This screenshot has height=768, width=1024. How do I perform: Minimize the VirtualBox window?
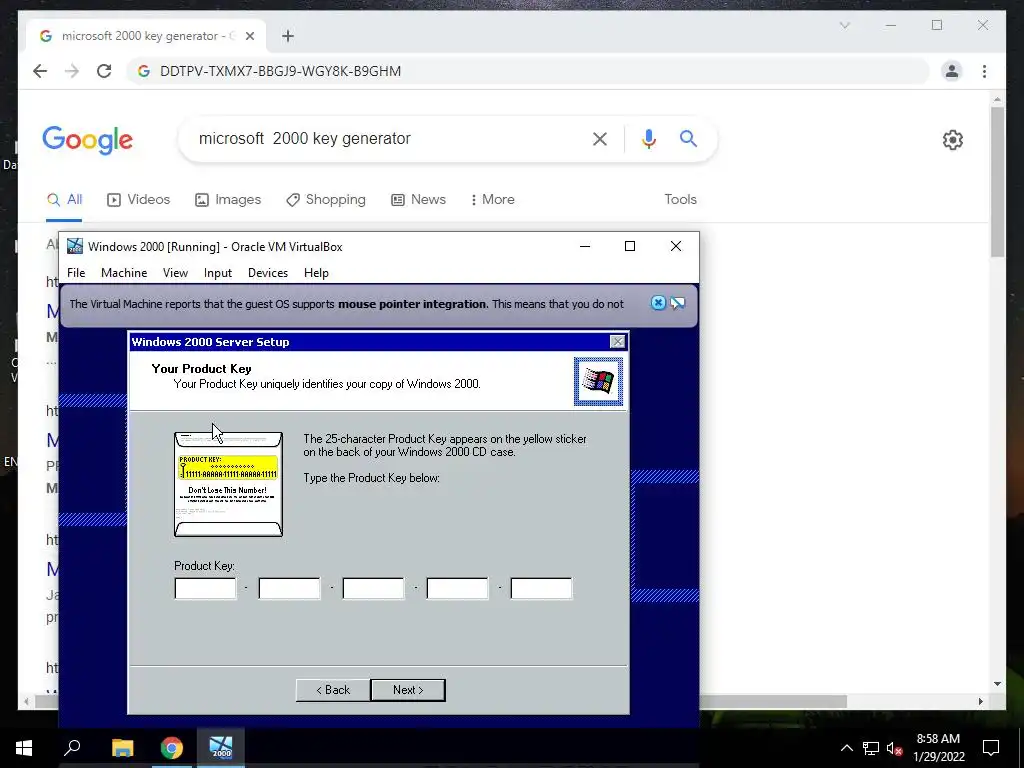[x=585, y=246]
